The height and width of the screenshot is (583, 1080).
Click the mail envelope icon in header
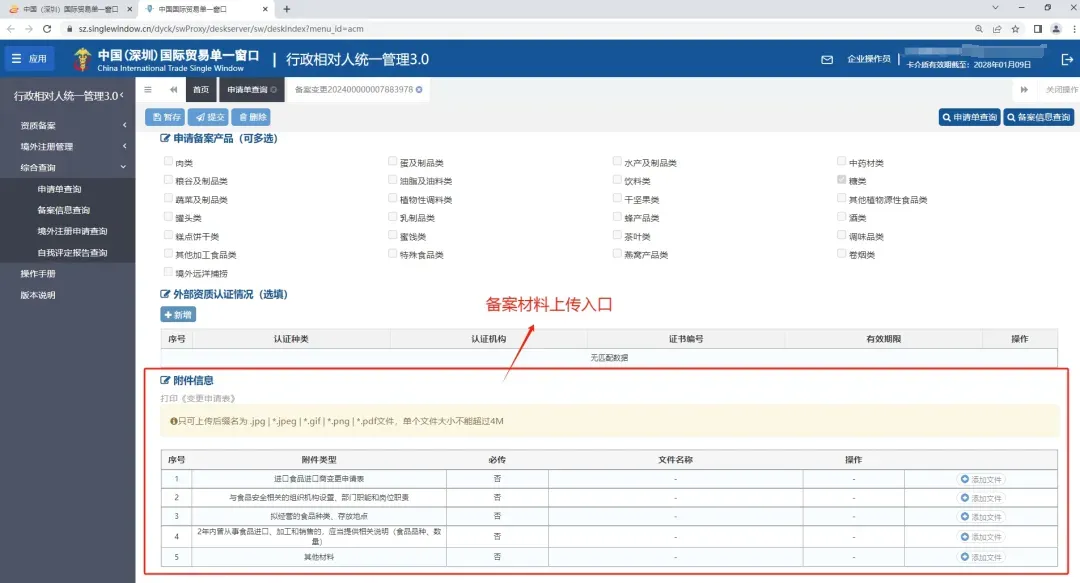click(x=827, y=60)
